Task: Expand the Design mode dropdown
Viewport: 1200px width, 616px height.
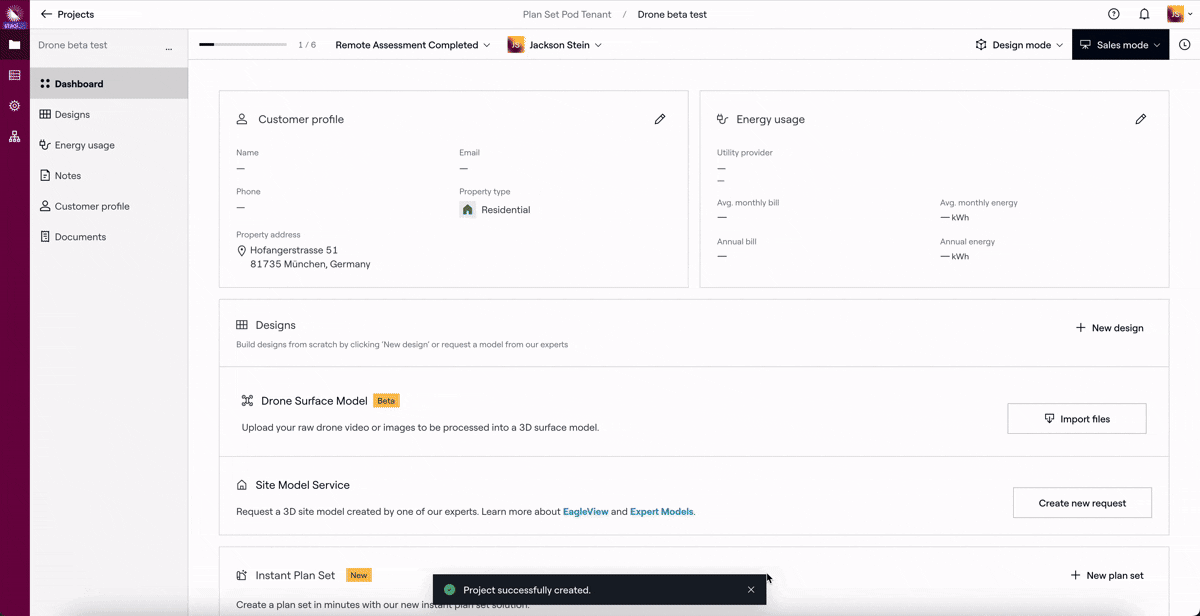Action: click(1019, 45)
